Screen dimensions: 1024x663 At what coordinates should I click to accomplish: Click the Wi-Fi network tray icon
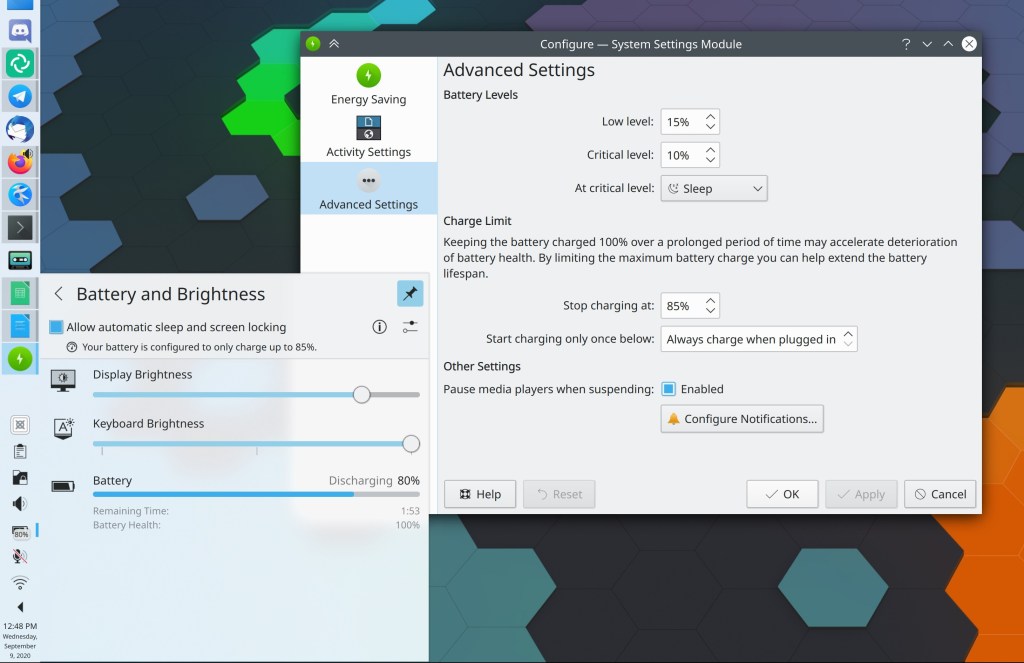20,582
